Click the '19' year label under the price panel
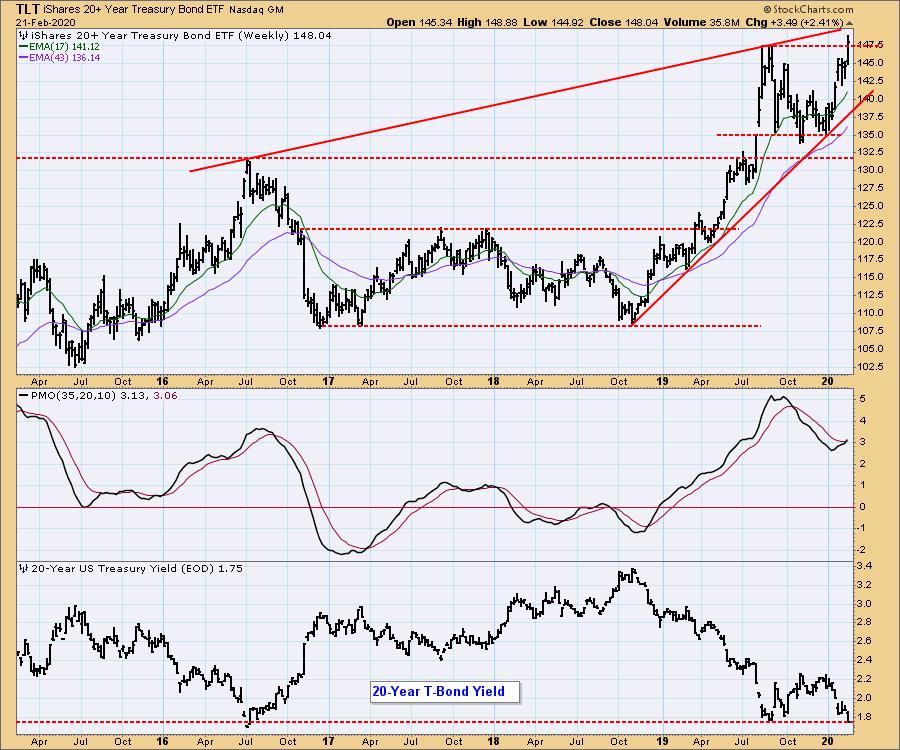900x750 pixels. coord(662,382)
